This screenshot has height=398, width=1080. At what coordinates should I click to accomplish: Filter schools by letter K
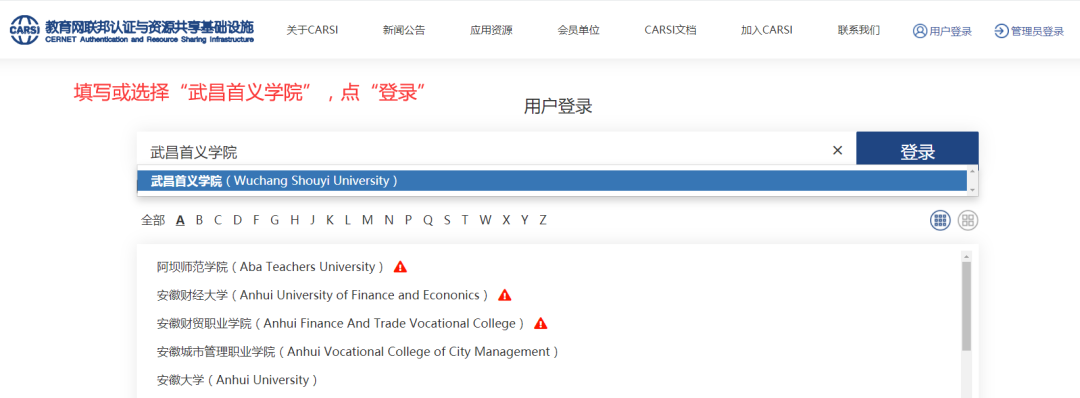pos(330,220)
